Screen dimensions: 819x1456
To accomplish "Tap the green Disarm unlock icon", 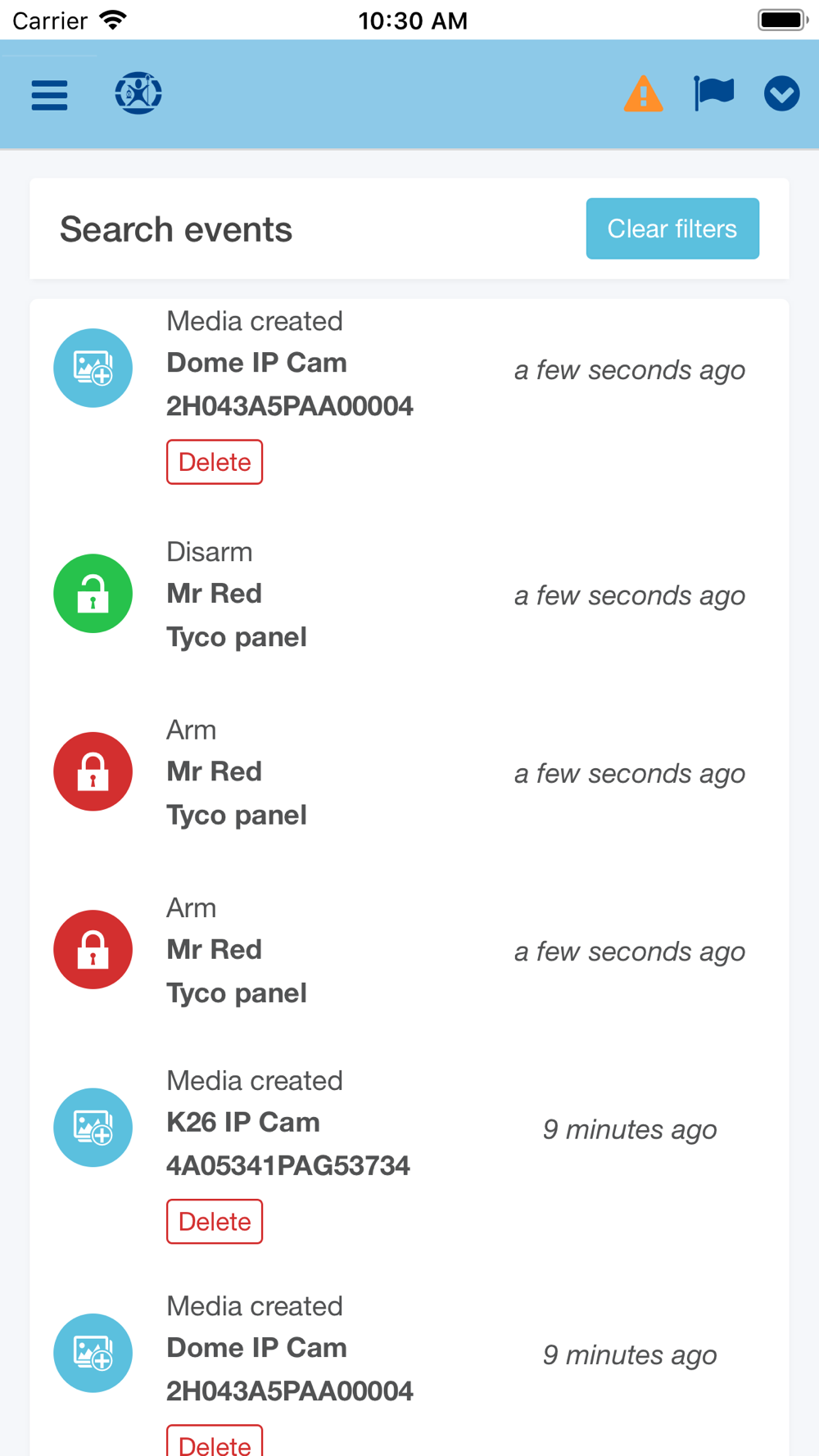I will [x=93, y=594].
